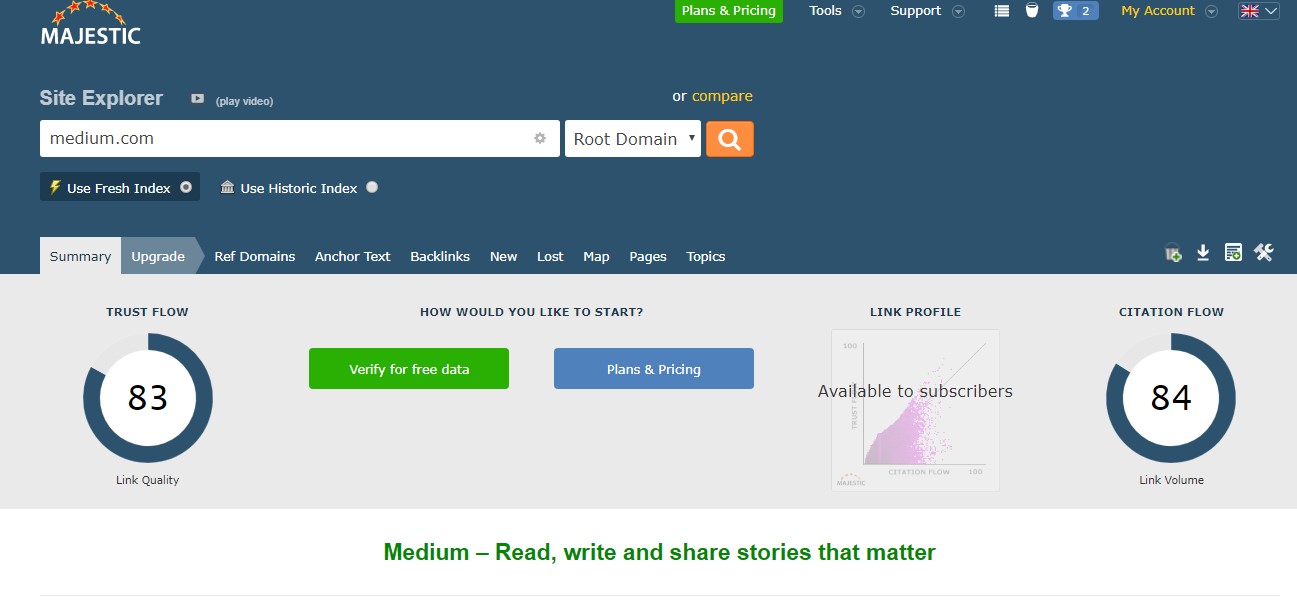Click the Majestic logo
This screenshot has width=1297, height=603.
[x=90, y=23]
